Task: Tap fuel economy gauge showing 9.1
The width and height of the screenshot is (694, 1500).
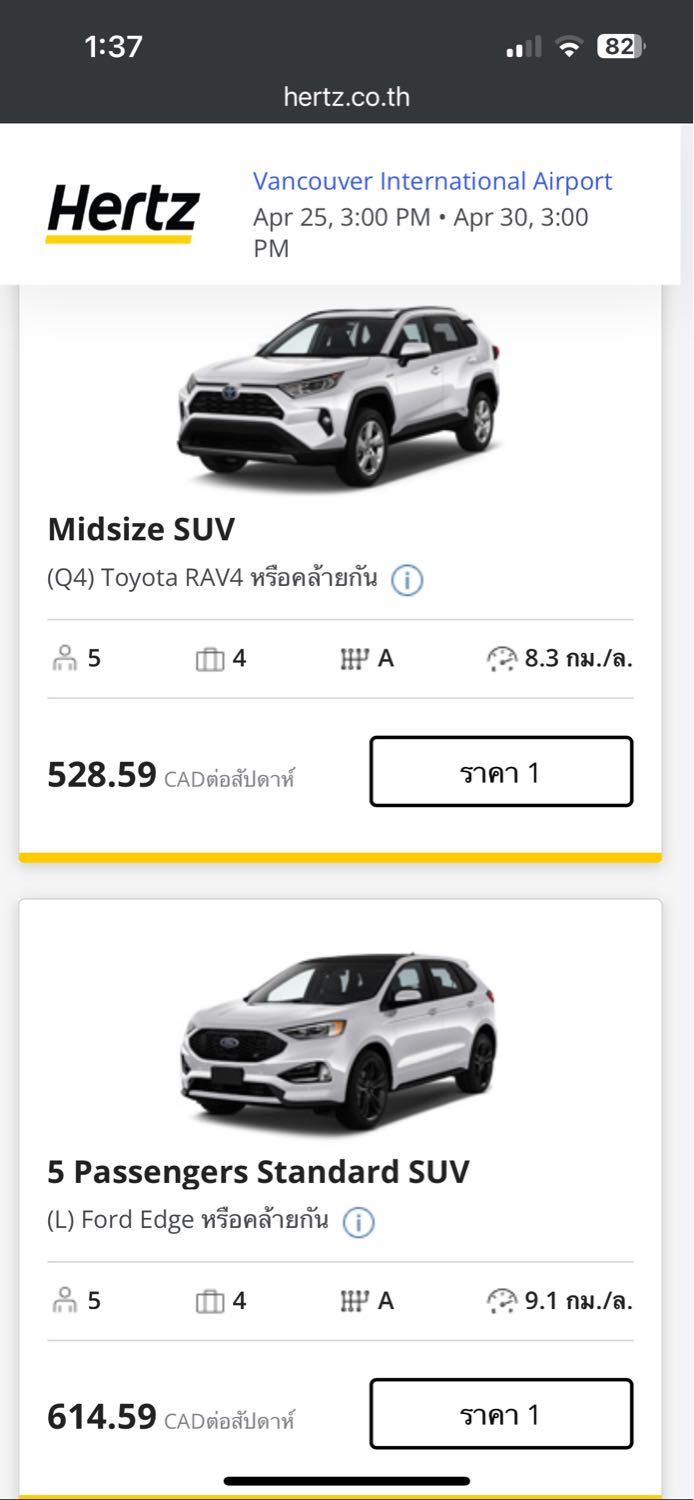Action: point(501,1301)
